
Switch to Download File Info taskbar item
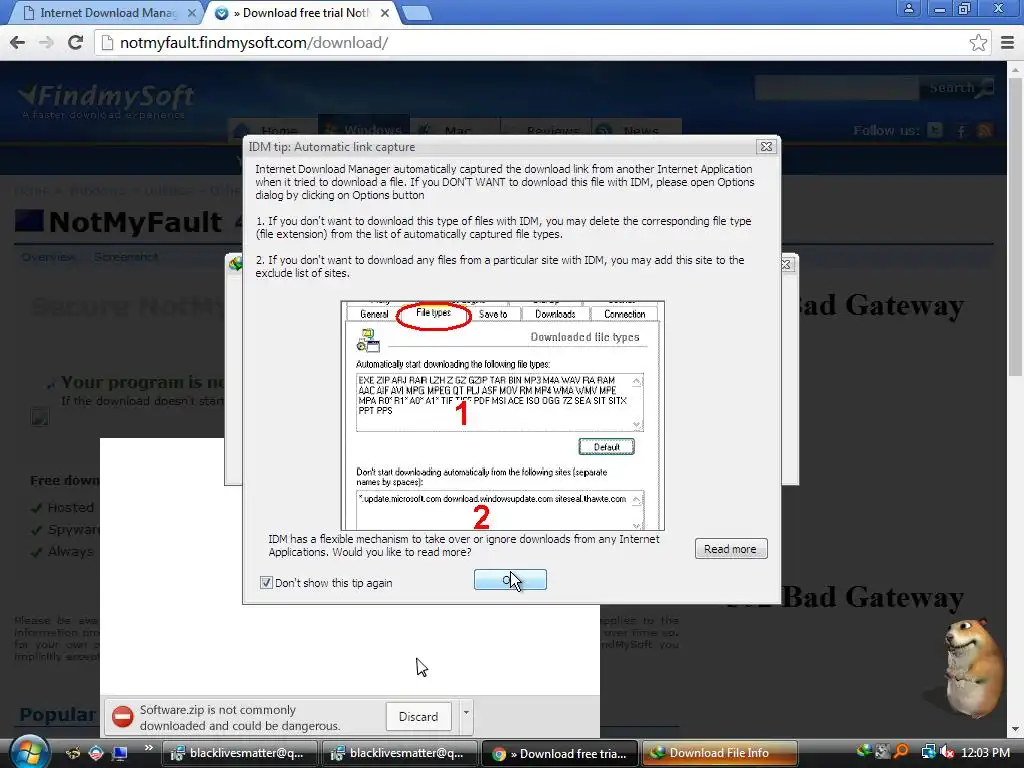point(720,753)
